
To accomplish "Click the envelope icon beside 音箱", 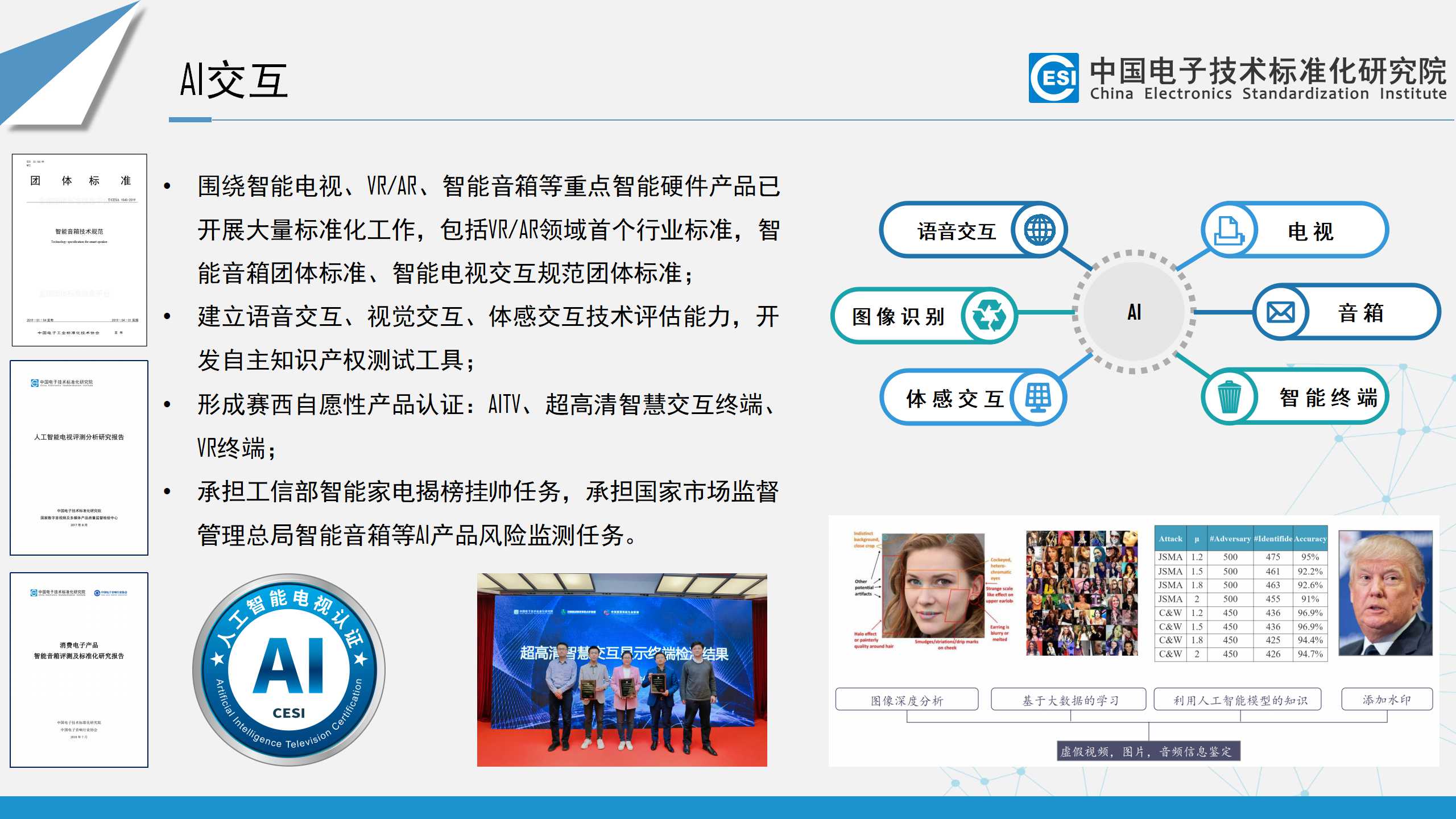I will 1281,312.
